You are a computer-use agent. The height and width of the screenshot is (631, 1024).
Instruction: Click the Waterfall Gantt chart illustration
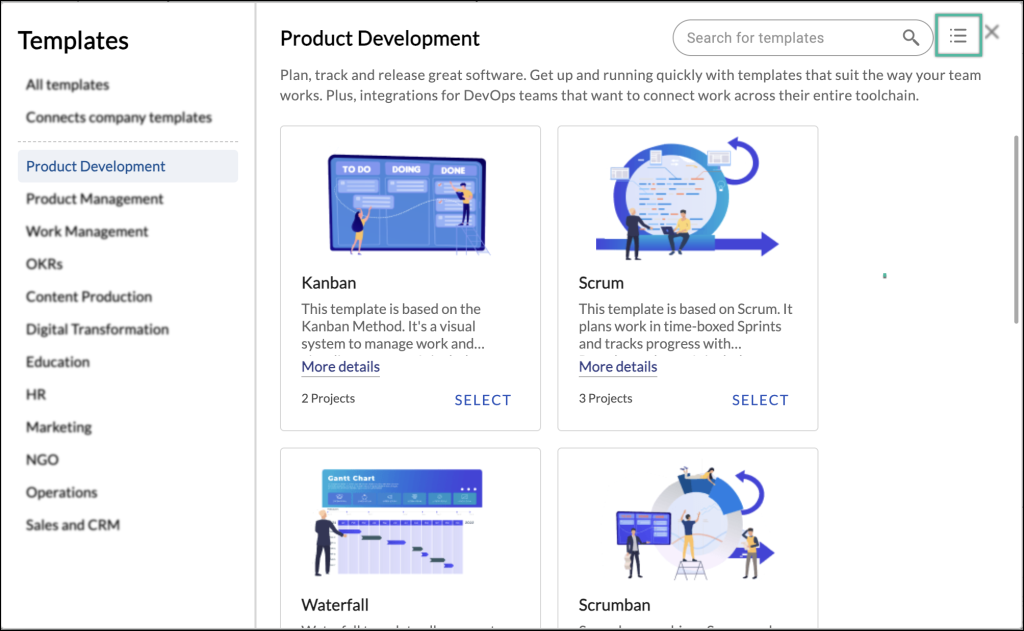398,523
